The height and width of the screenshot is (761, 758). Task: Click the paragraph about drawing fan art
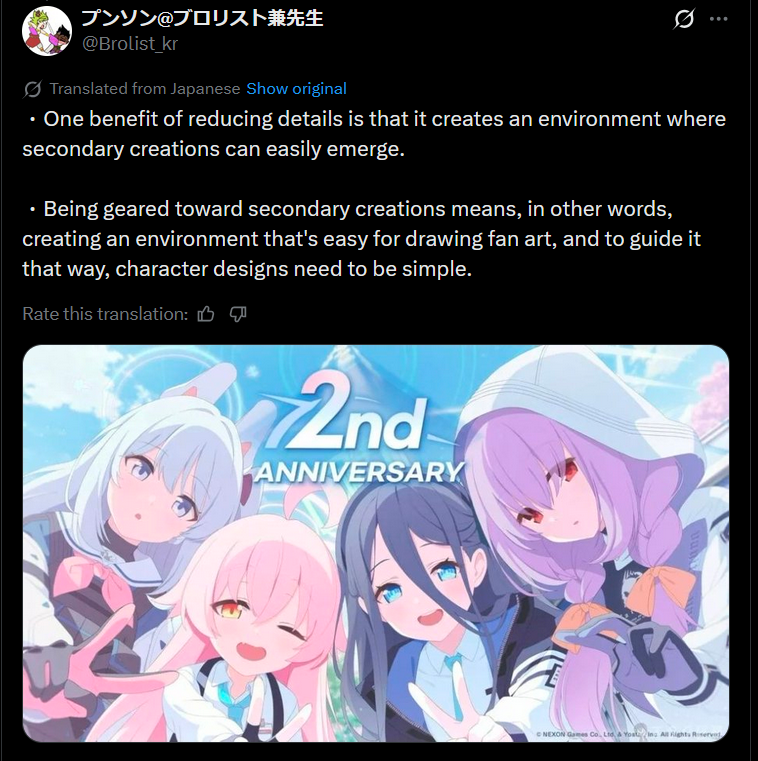click(362, 239)
